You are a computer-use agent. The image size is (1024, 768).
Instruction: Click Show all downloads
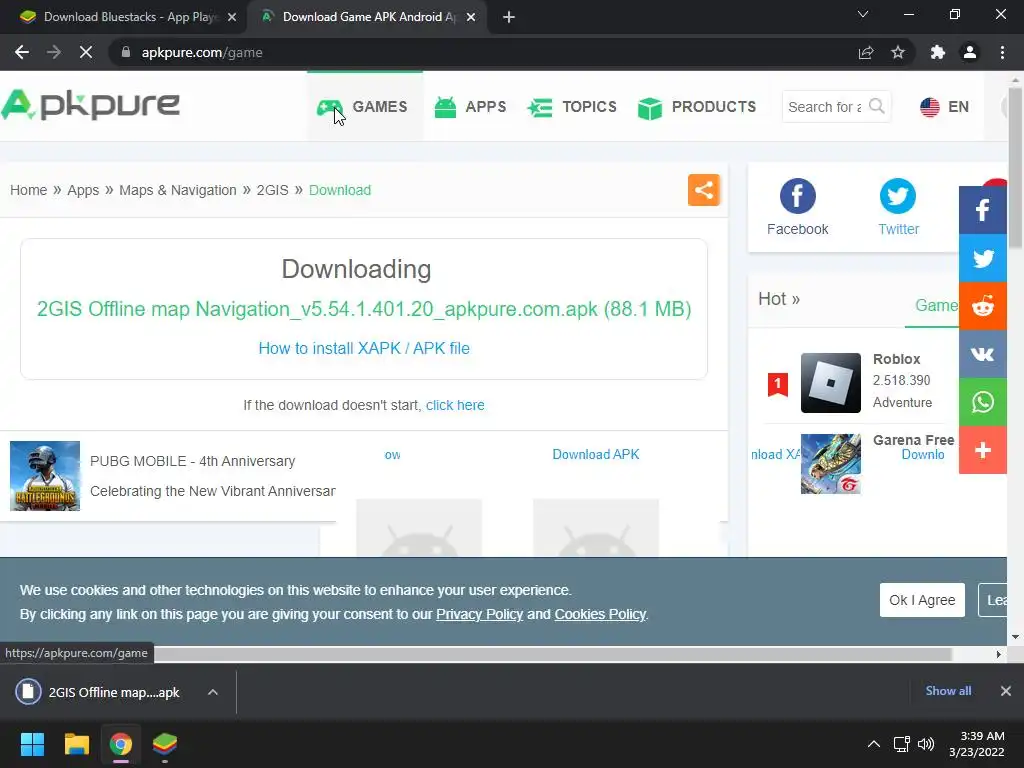click(948, 691)
